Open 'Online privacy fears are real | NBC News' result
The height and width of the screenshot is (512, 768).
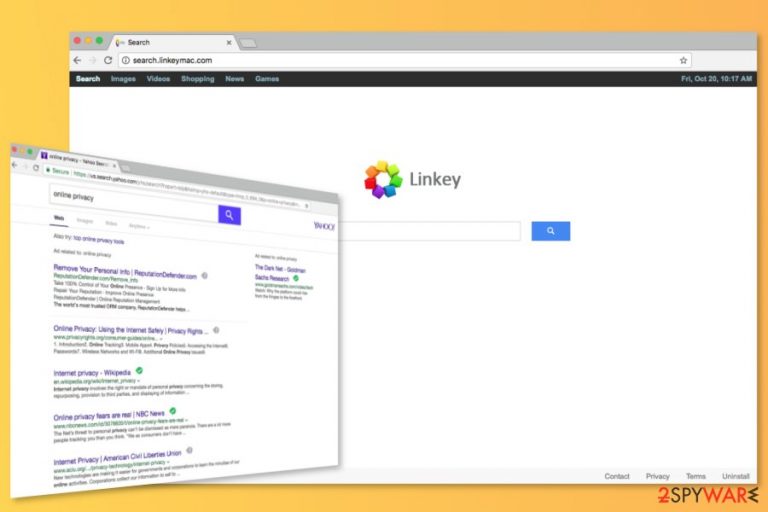(x=109, y=415)
